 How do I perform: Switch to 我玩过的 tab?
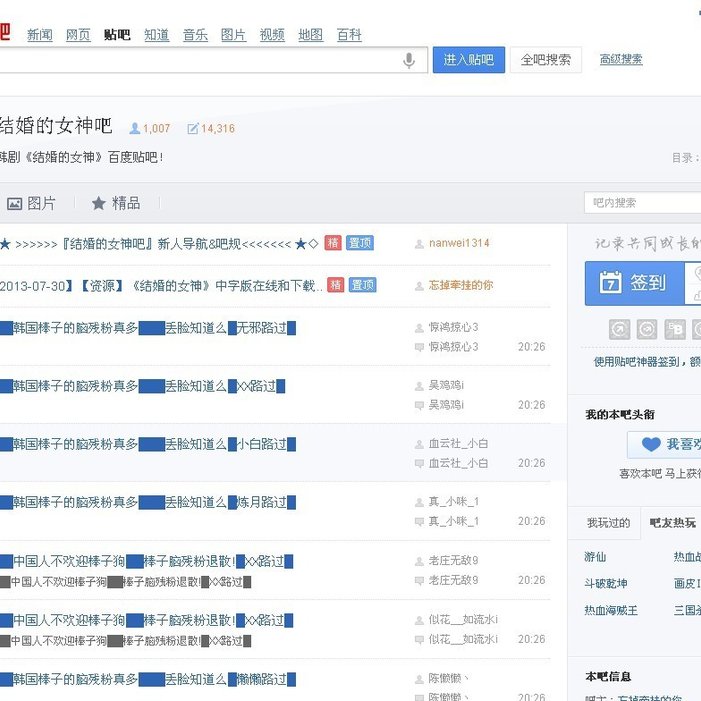click(608, 523)
